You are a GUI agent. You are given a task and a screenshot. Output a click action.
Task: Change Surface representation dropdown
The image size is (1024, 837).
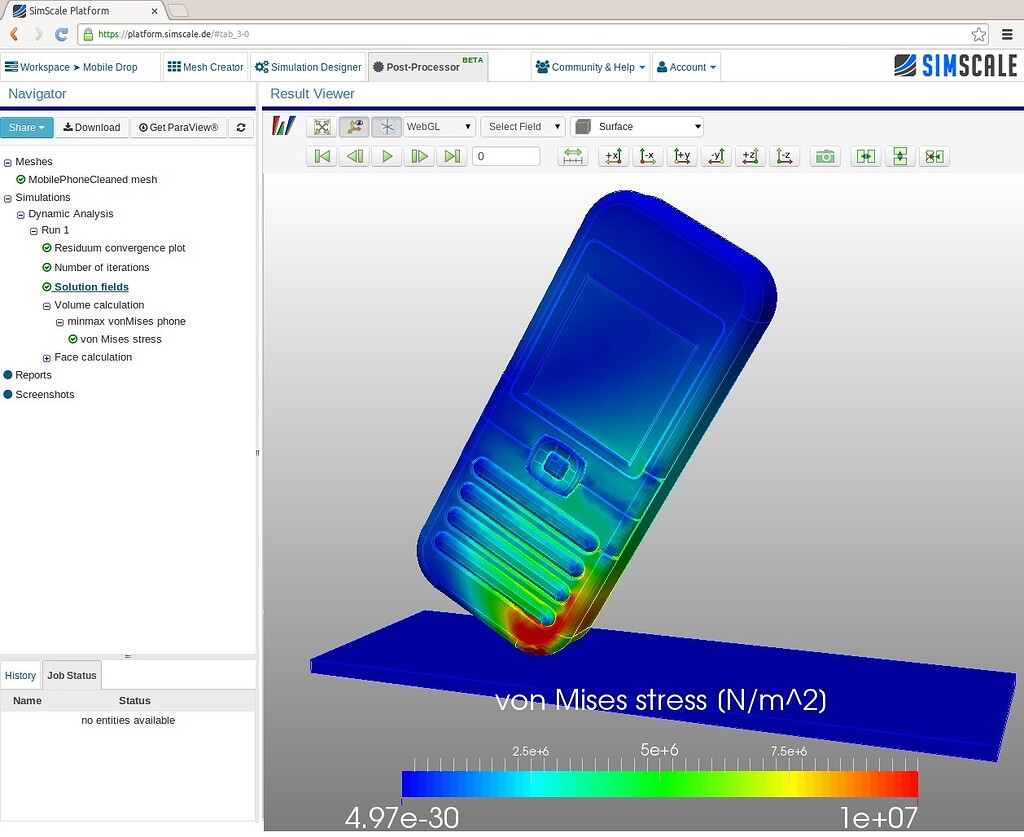637,126
